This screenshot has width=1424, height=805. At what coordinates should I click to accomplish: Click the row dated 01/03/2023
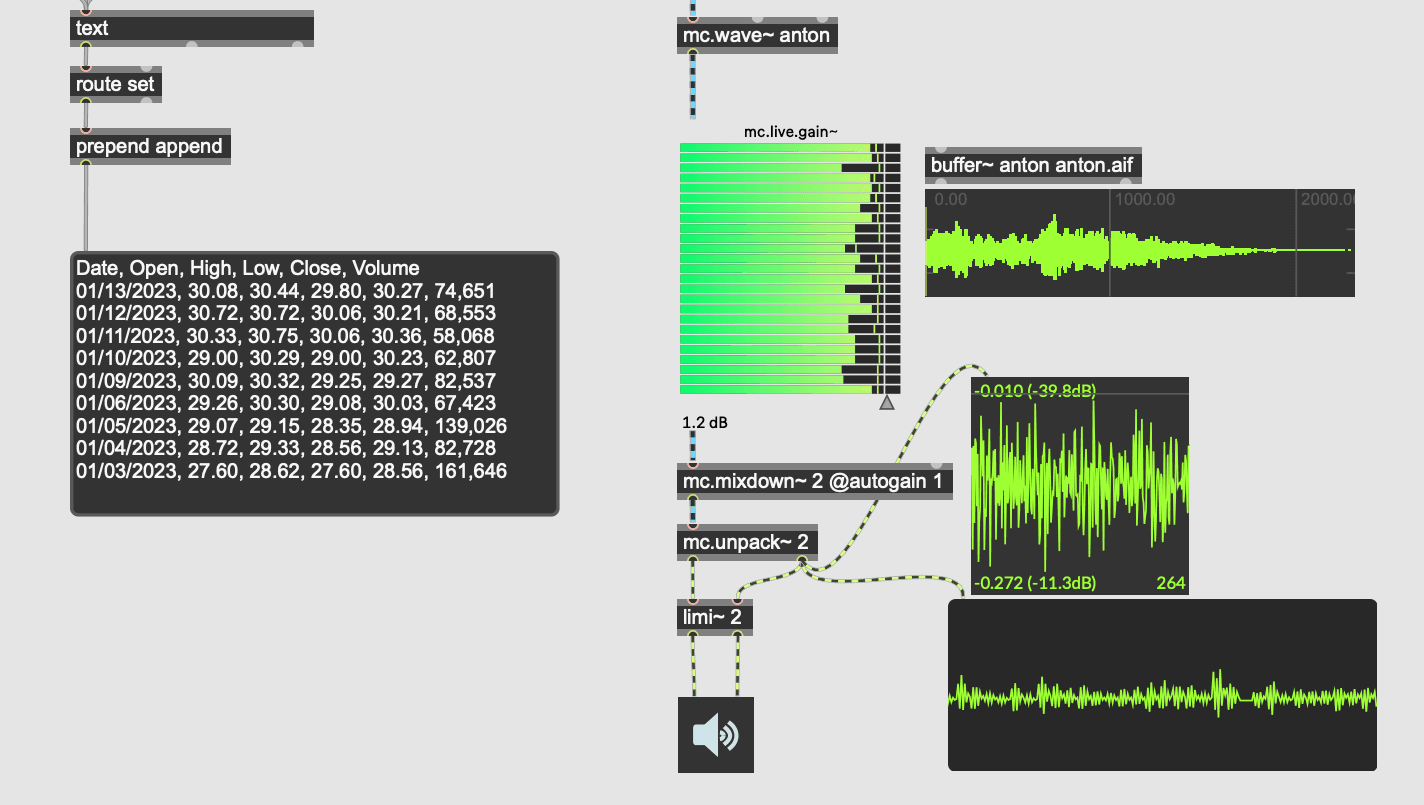pyautogui.click(x=292, y=471)
